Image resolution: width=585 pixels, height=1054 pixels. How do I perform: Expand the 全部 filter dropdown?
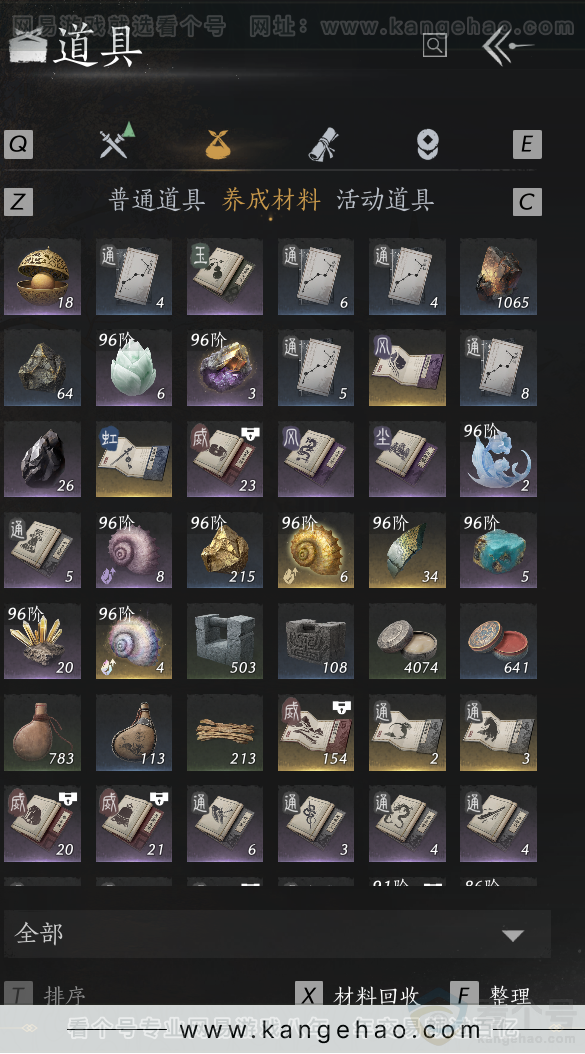(x=277, y=934)
